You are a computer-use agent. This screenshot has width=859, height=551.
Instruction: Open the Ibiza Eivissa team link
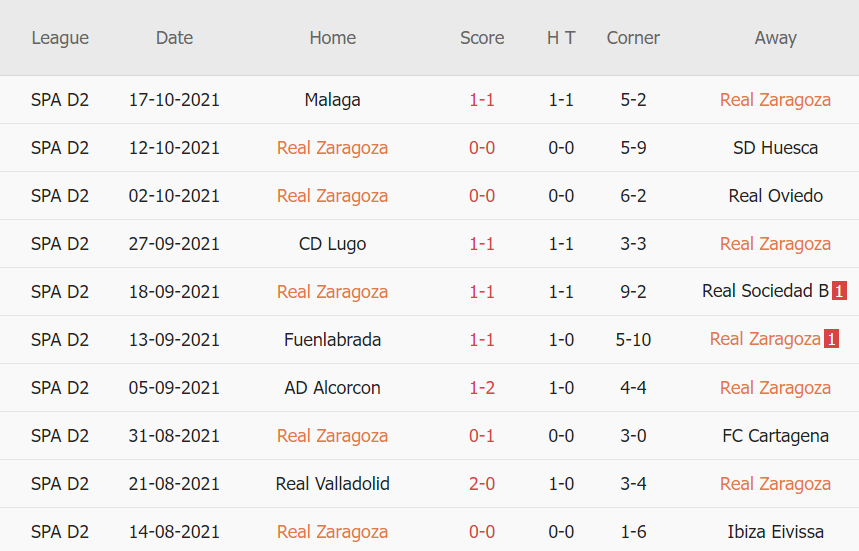(775, 532)
